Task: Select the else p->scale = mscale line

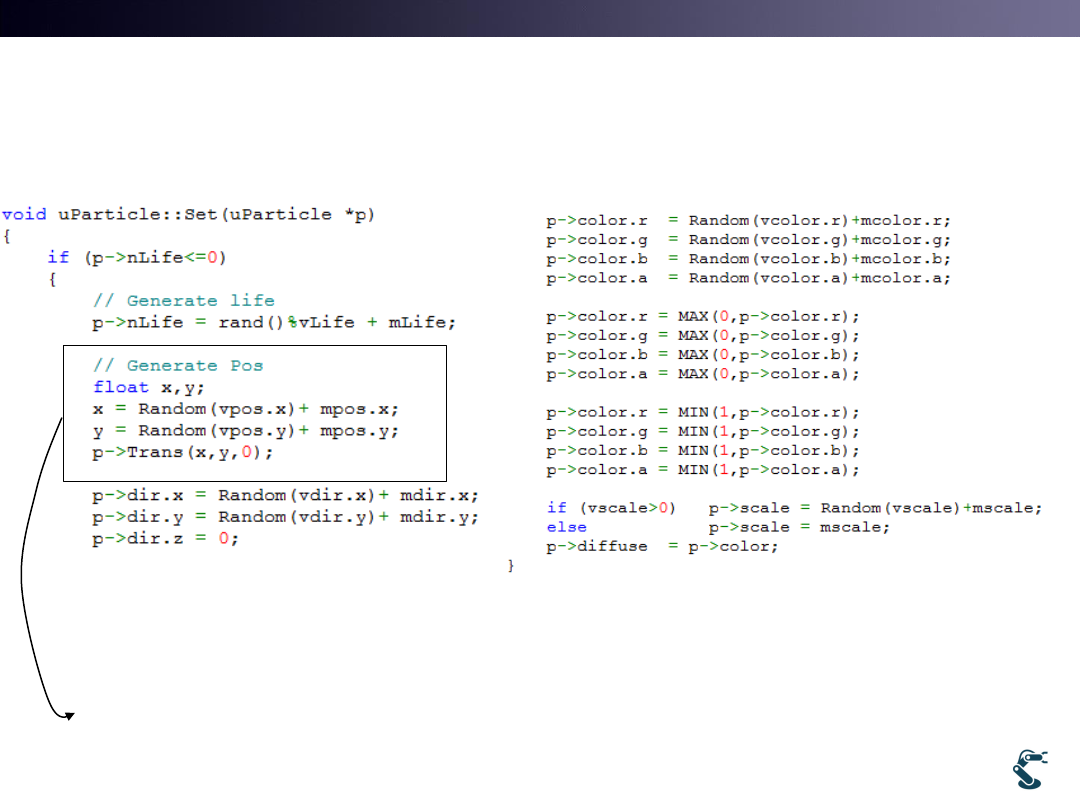Action: click(717, 527)
